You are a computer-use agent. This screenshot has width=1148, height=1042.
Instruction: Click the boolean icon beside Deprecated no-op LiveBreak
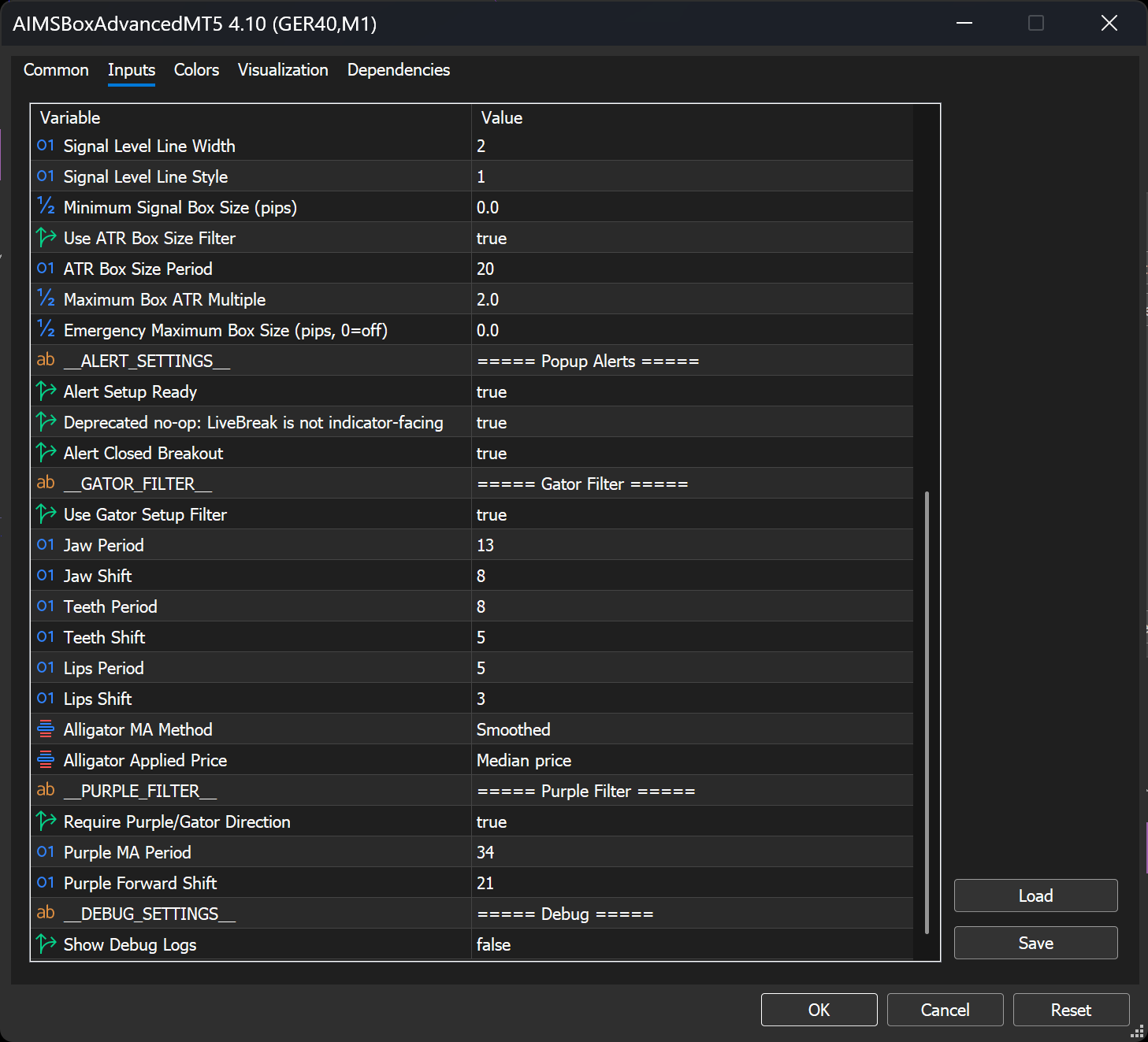pos(46,421)
